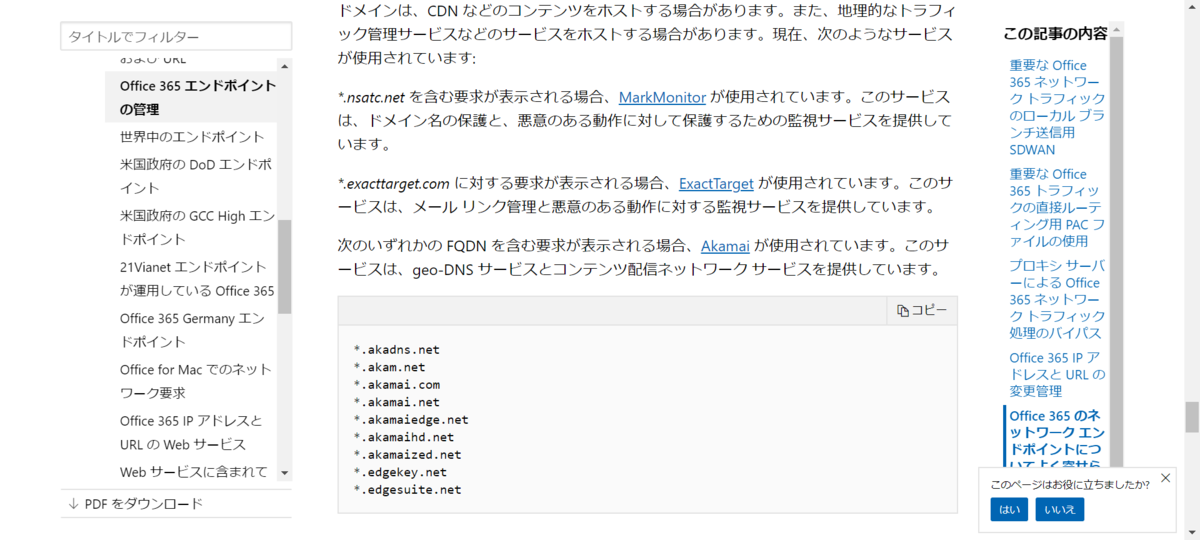Open the MarkMonitor link
1200x540 pixels.
tap(662, 98)
